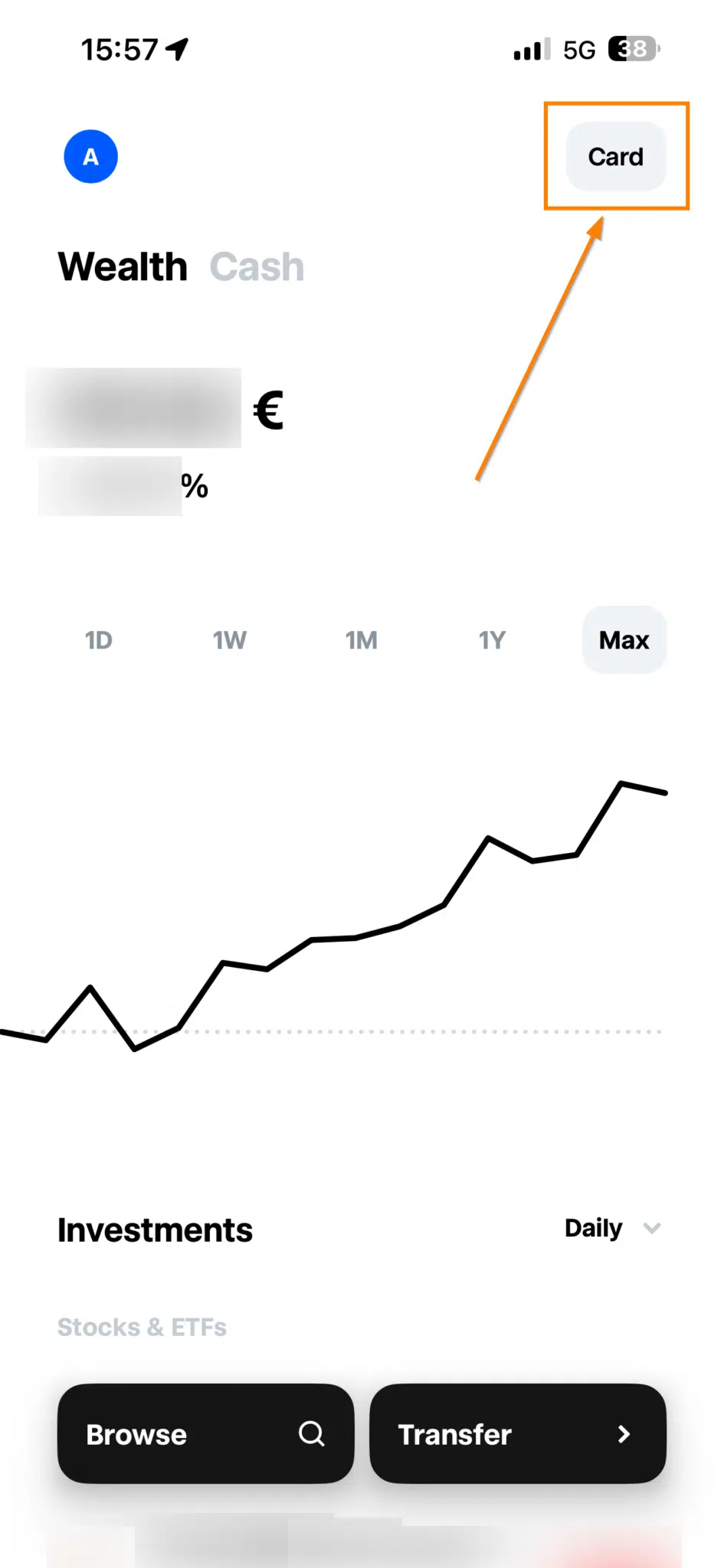Tap the cellular signal bars icon

(532, 50)
